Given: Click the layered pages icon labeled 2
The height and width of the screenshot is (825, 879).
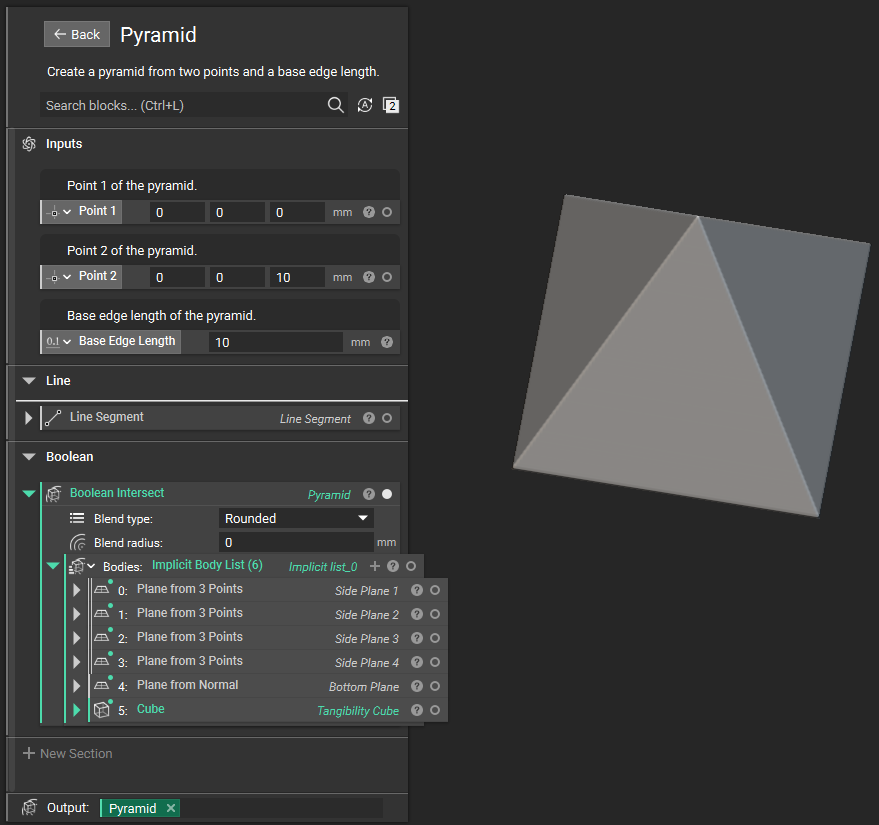Looking at the screenshot, I should click(x=391, y=105).
